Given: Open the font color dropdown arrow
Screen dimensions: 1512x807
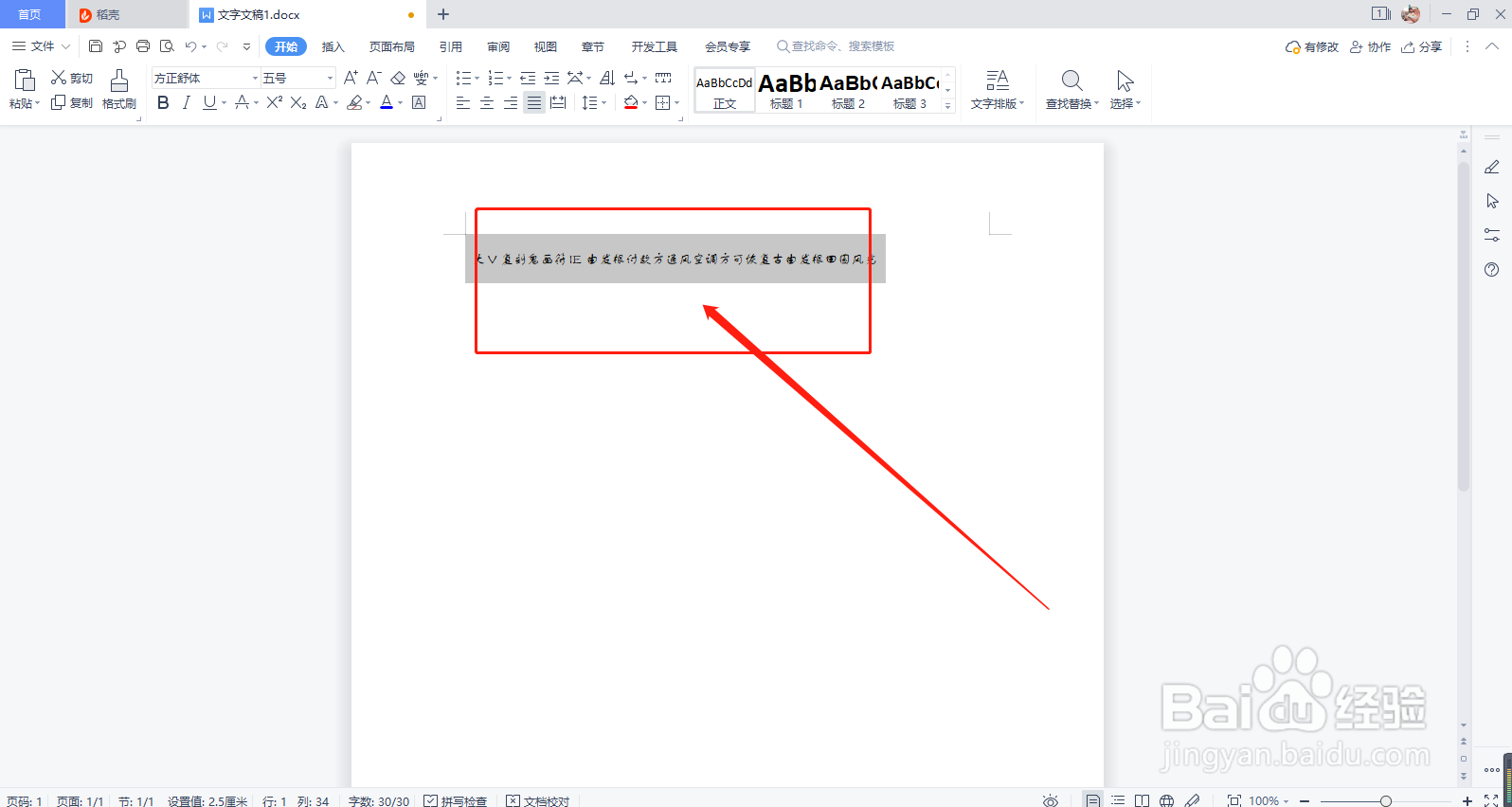Looking at the screenshot, I should coord(401,102).
